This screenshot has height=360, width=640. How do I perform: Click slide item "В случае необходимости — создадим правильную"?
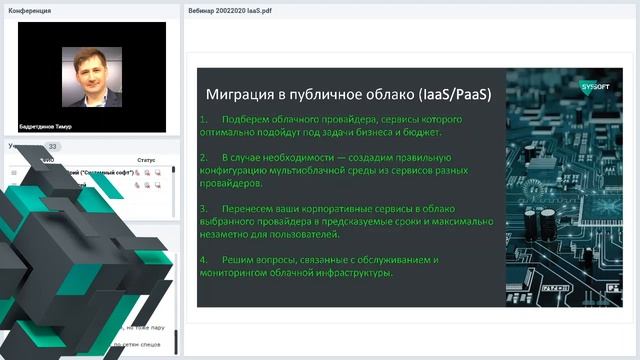point(334,170)
